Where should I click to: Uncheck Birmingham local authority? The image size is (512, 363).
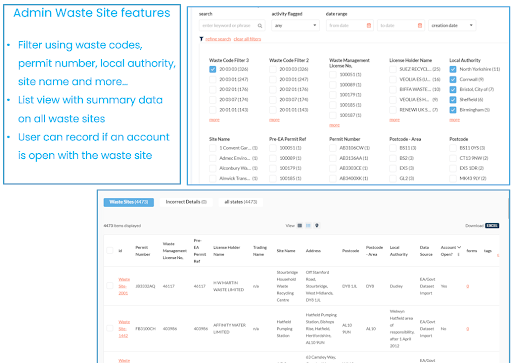pyautogui.click(x=453, y=110)
